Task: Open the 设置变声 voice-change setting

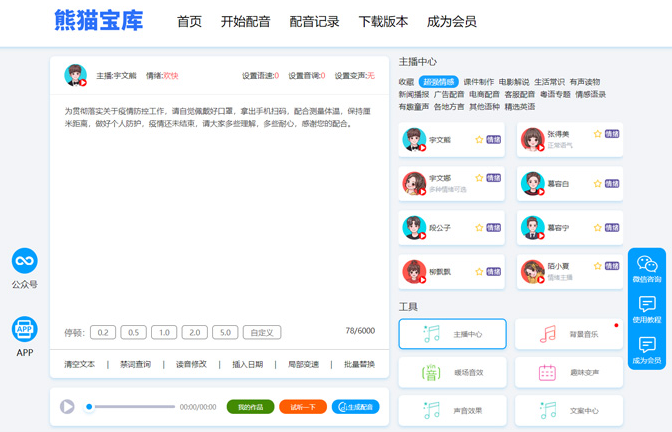Action: pos(355,76)
